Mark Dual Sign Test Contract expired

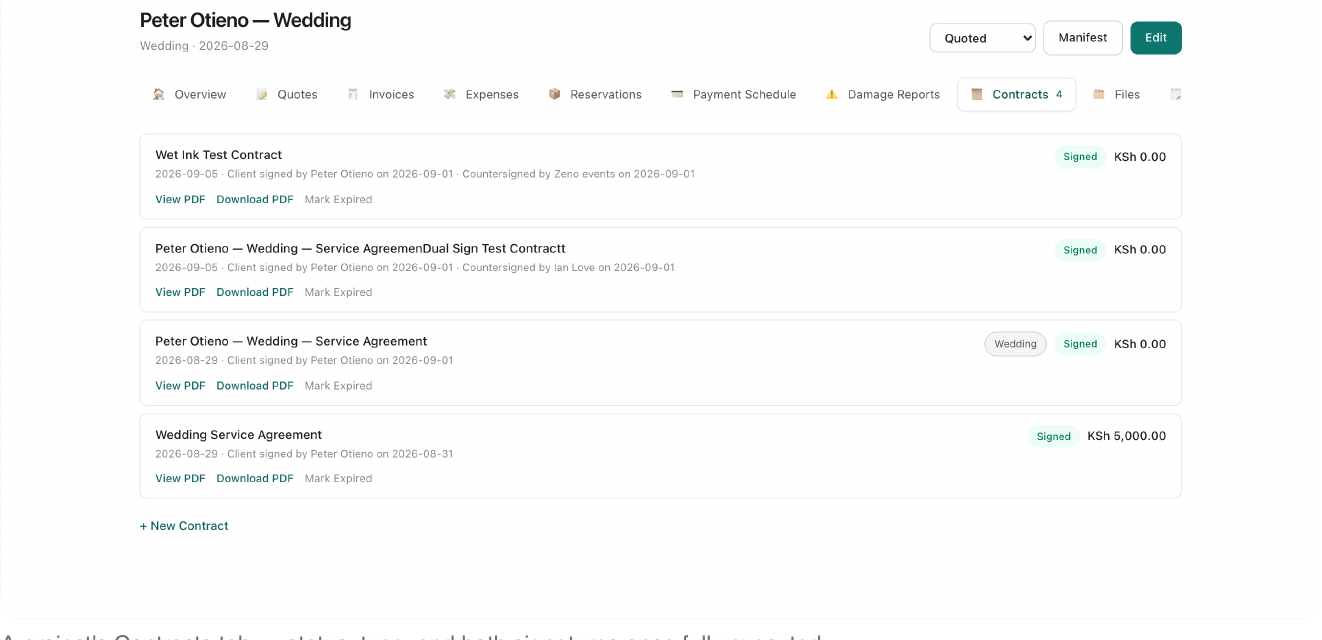(x=338, y=292)
